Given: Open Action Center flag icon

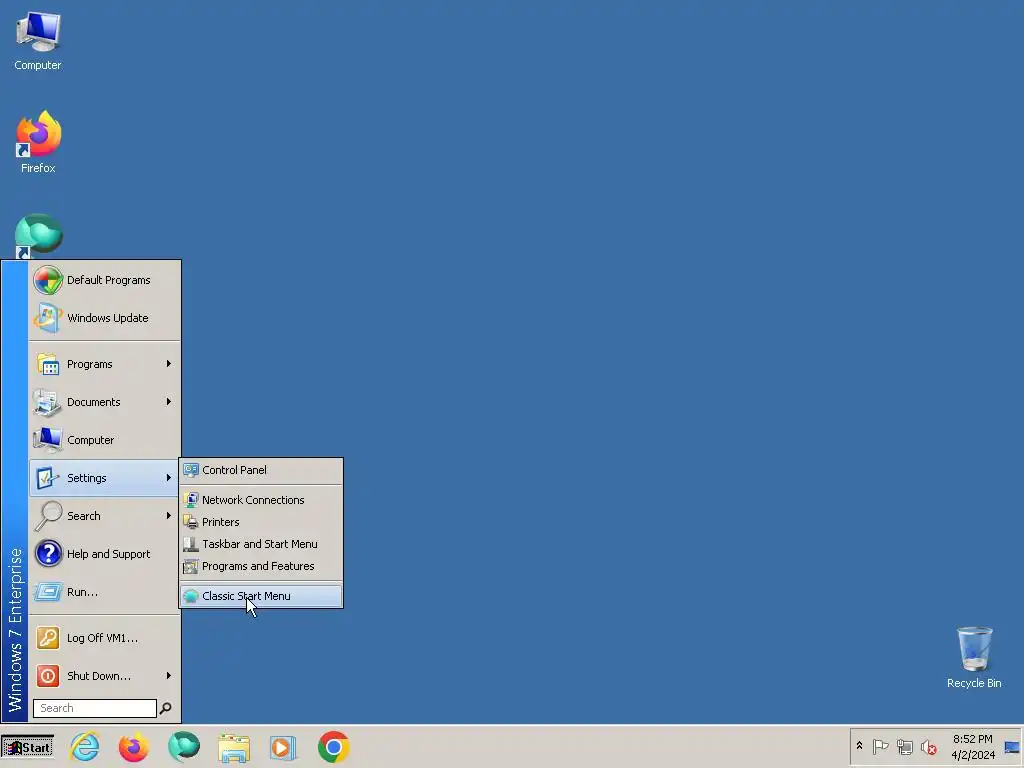Looking at the screenshot, I should point(880,746).
